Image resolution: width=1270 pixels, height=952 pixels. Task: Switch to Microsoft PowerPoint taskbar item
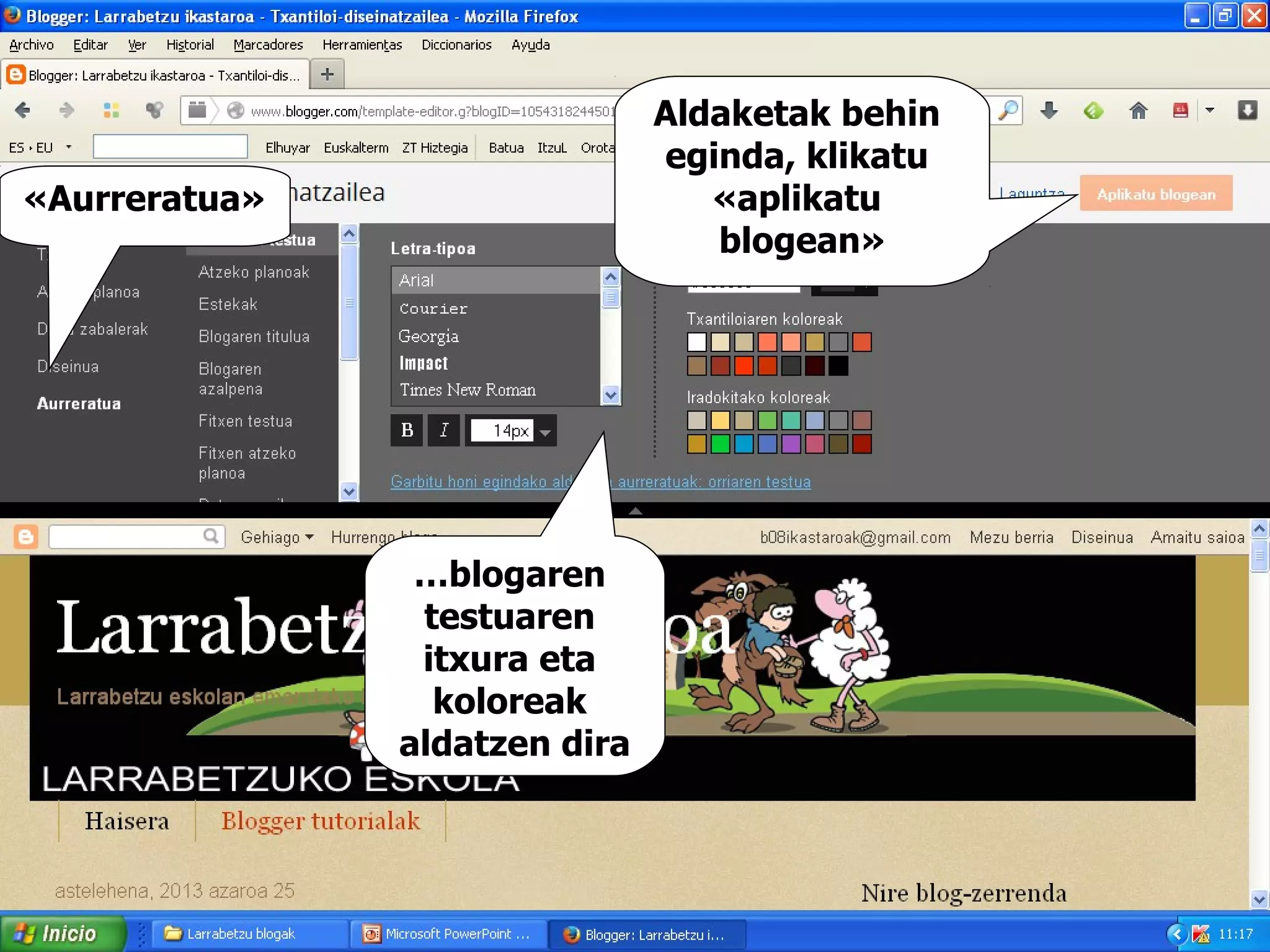(448, 934)
